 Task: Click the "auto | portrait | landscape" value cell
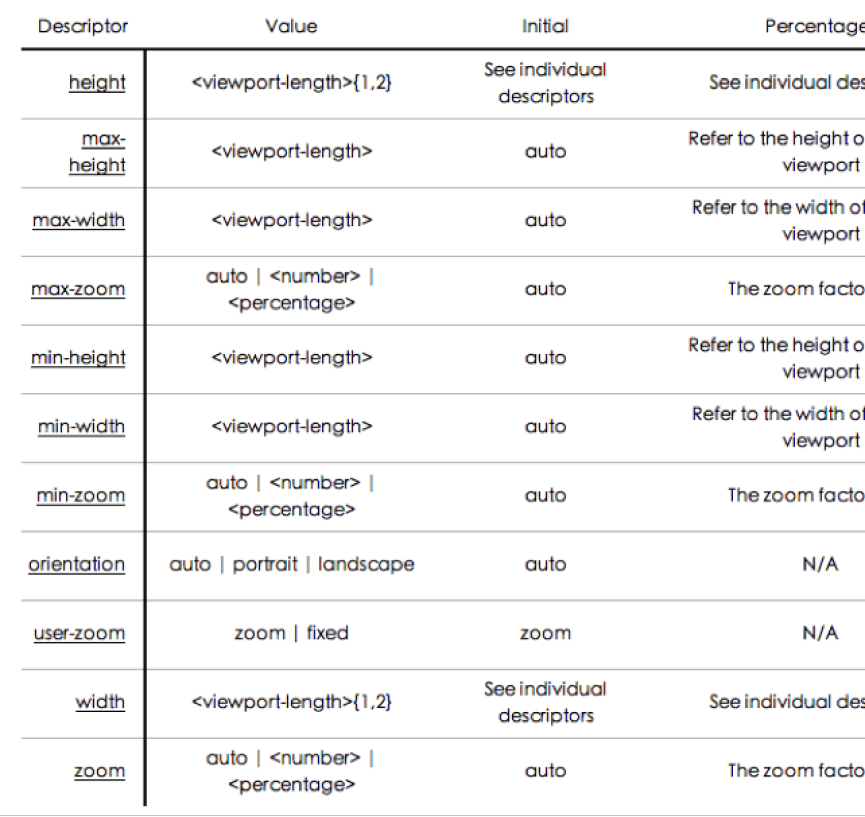click(x=292, y=564)
